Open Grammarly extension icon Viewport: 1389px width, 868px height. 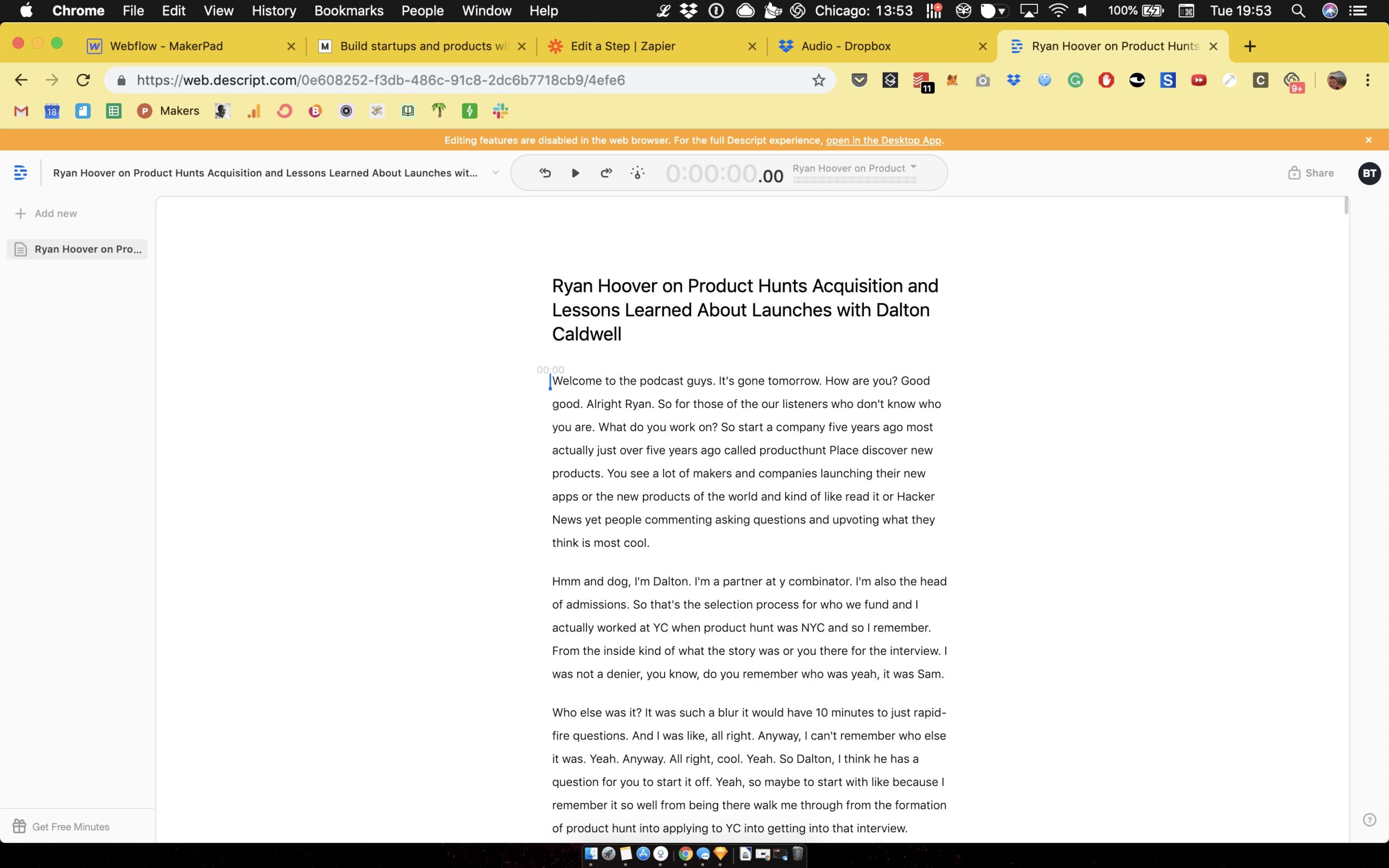[1075, 80]
